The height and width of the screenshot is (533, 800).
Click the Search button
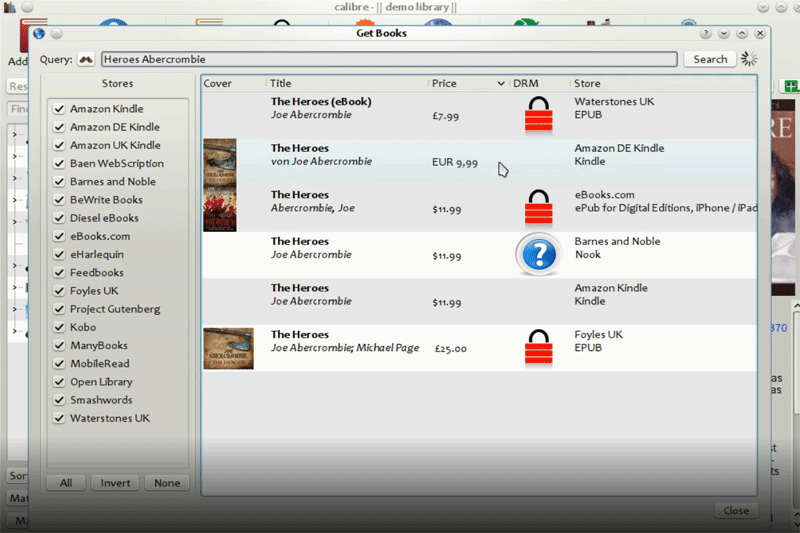click(x=710, y=59)
